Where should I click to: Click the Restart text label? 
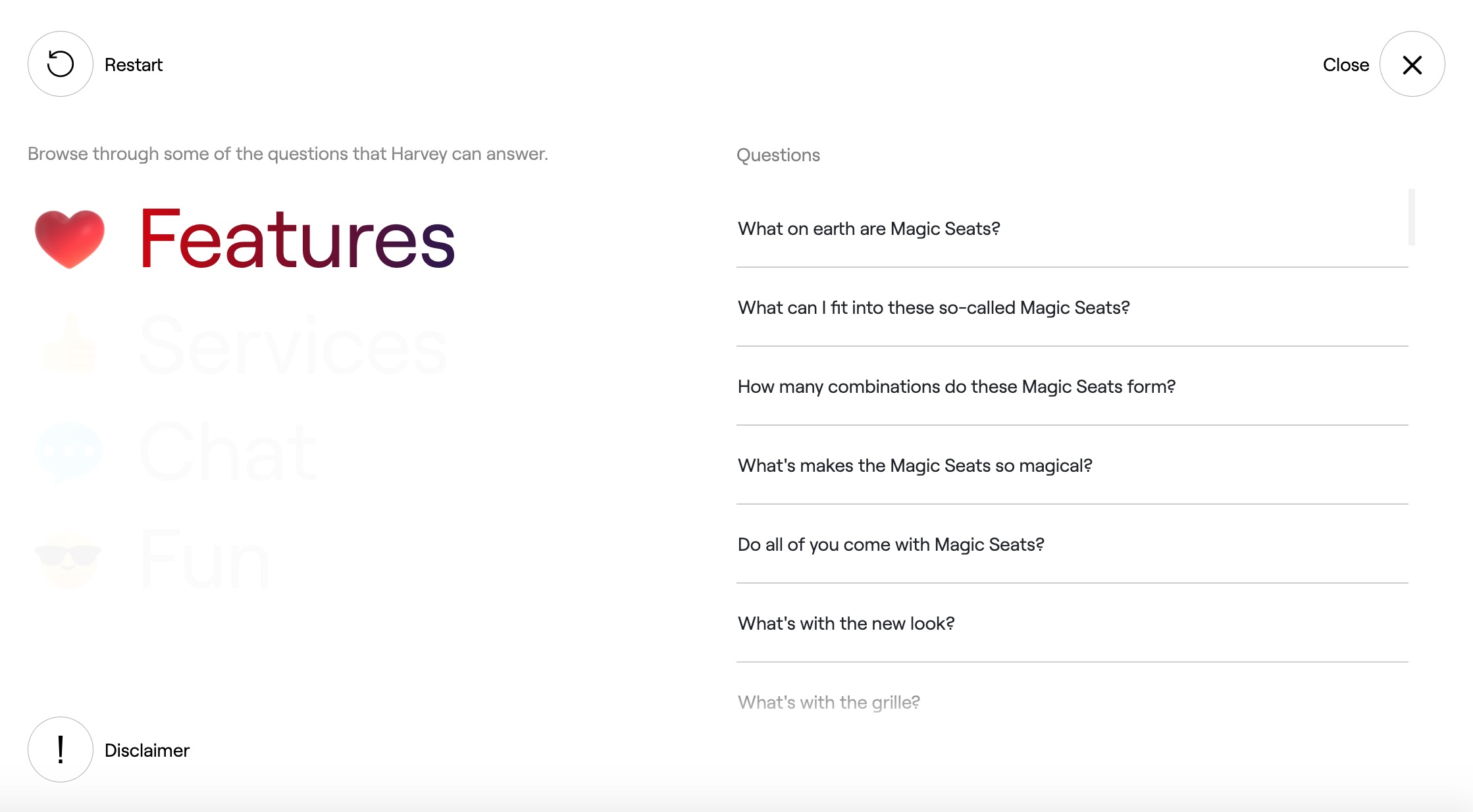coord(134,64)
